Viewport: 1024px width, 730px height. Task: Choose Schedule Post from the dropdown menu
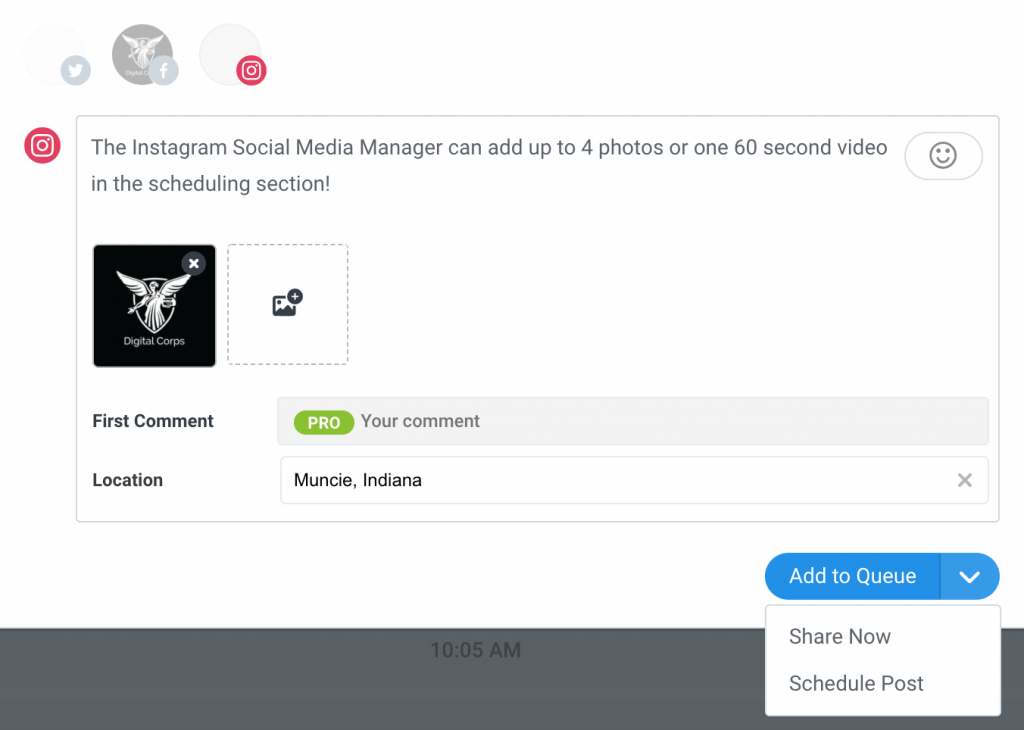pos(856,684)
